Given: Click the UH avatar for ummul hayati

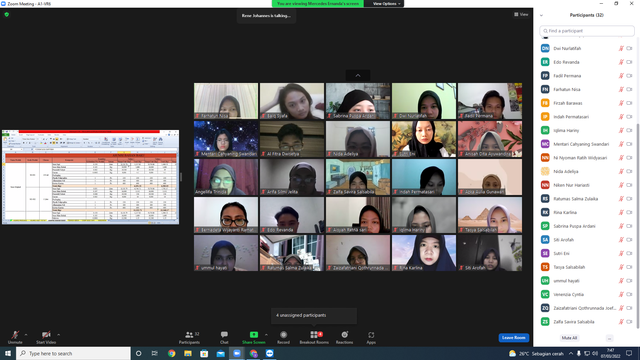Looking at the screenshot, I should pyautogui.click(x=545, y=280).
